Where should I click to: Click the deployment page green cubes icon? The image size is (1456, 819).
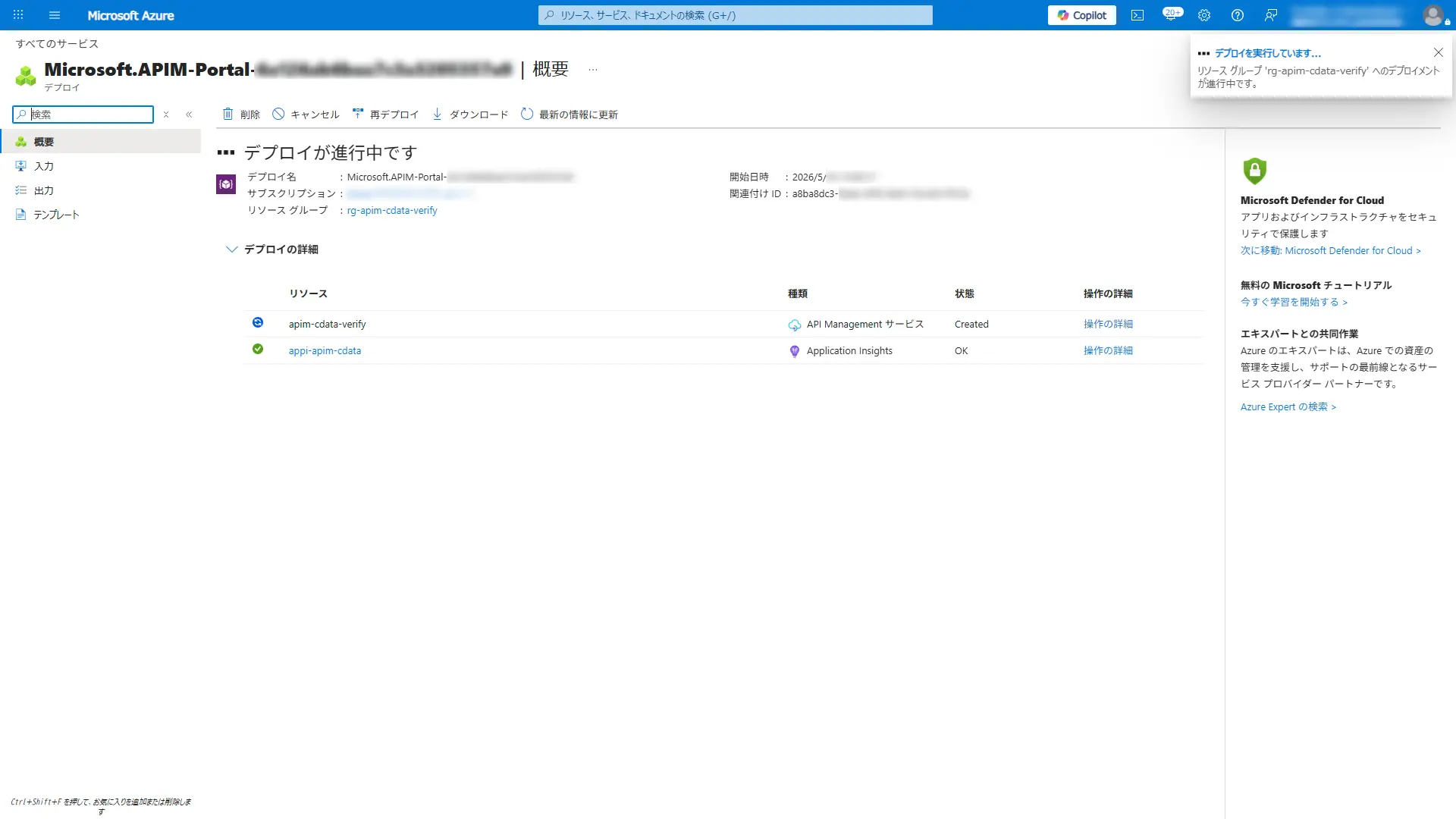[26, 76]
